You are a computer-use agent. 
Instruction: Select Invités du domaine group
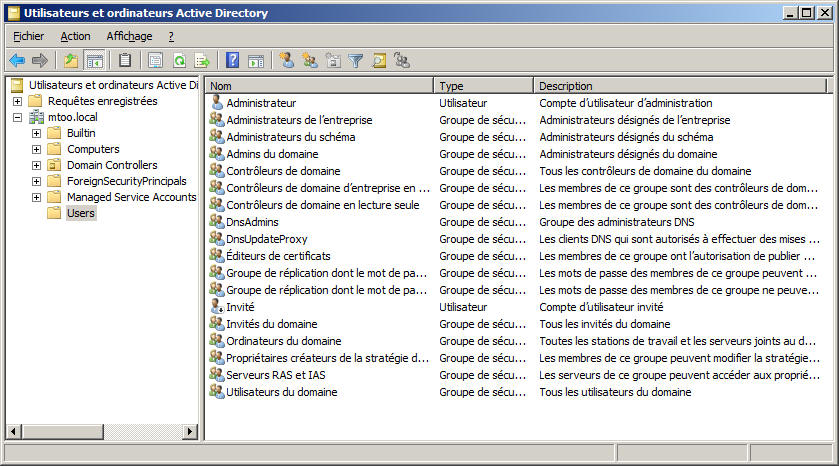point(272,324)
